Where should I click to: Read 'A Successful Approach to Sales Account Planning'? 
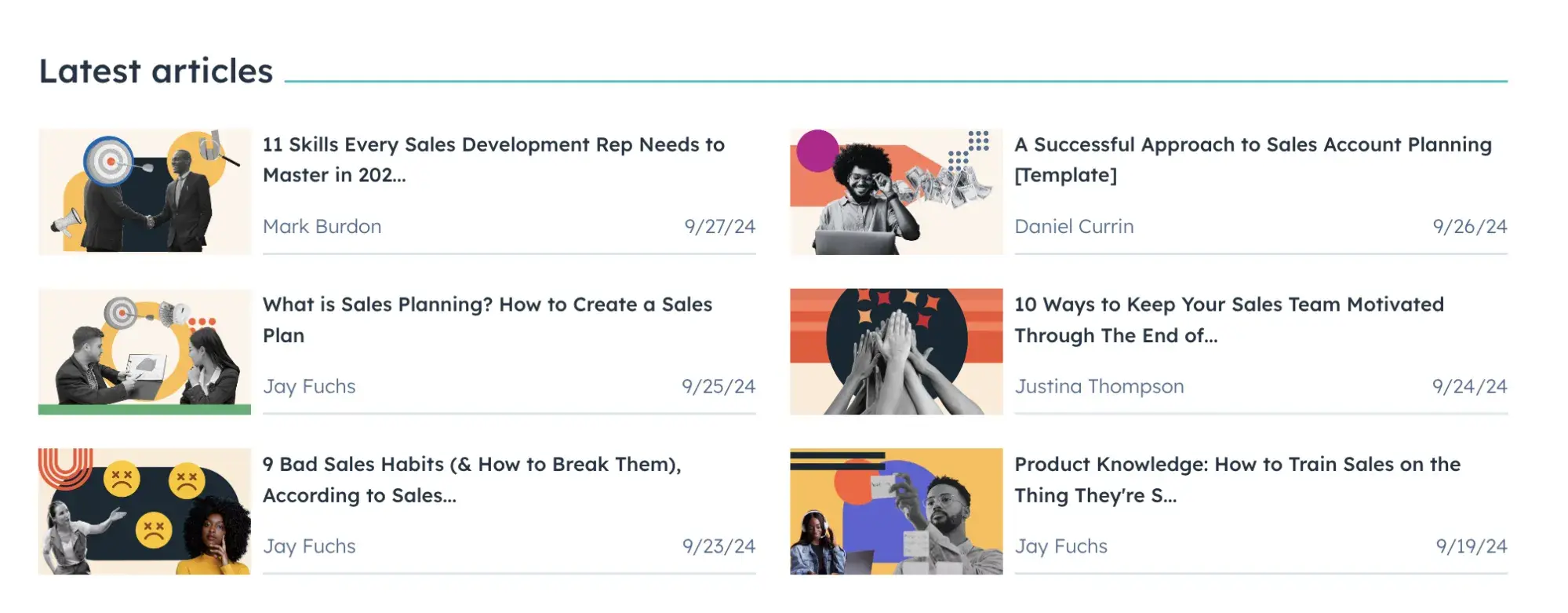[x=1253, y=159]
